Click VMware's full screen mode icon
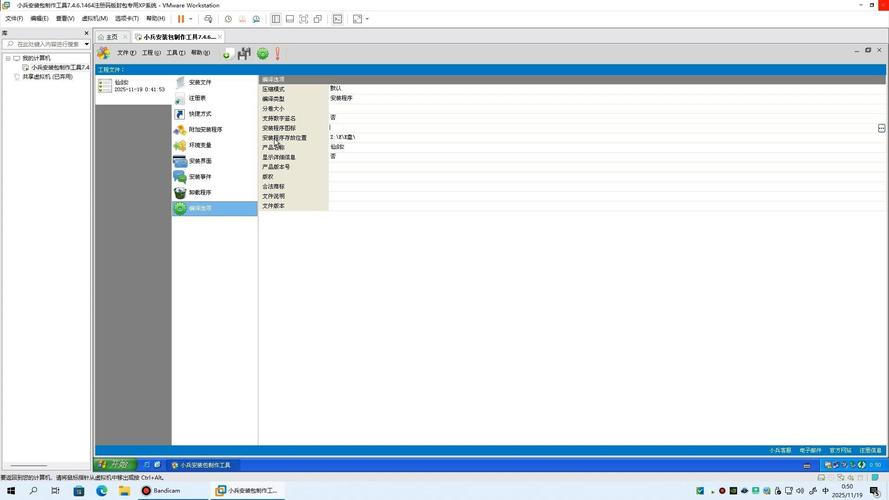889x500 pixels. point(304,19)
